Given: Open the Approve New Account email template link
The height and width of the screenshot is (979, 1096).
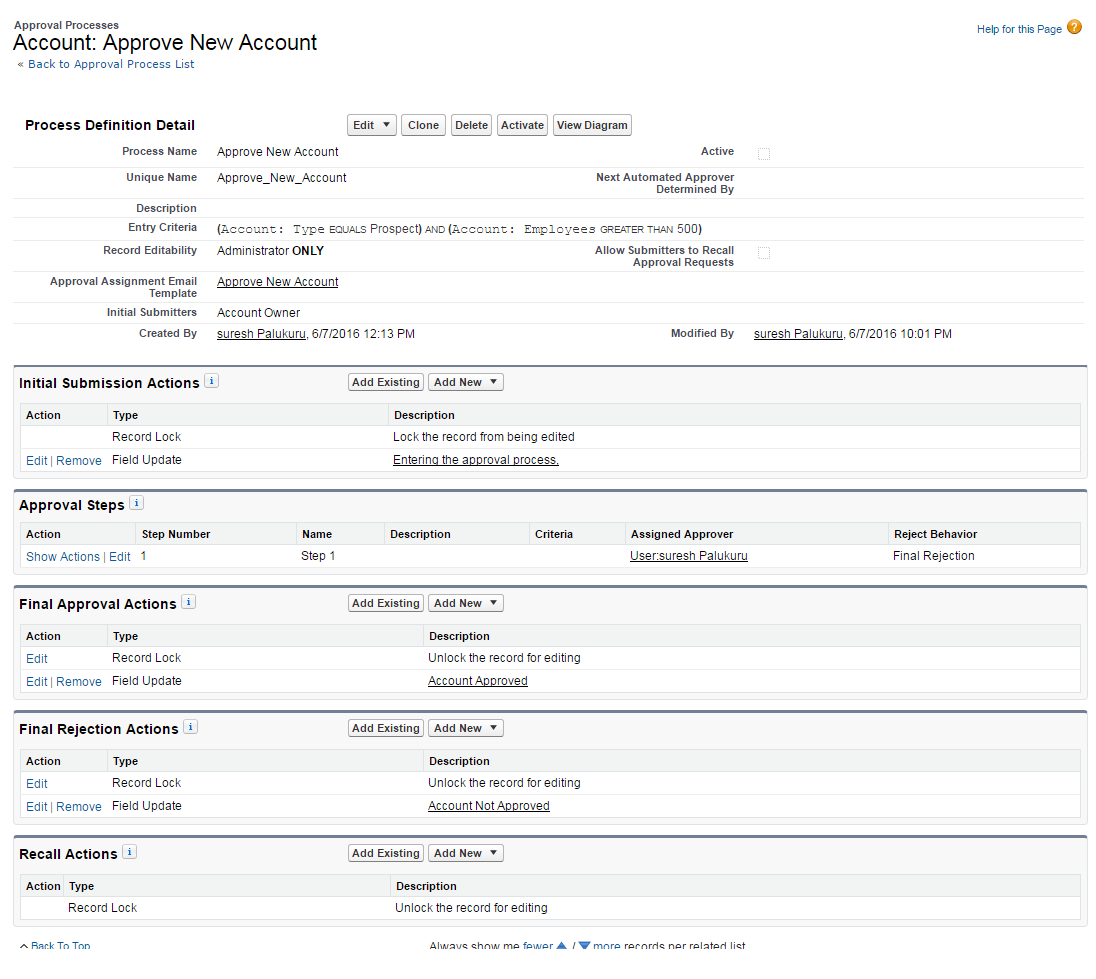Looking at the screenshot, I should pyautogui.click(x=277, y=282).
